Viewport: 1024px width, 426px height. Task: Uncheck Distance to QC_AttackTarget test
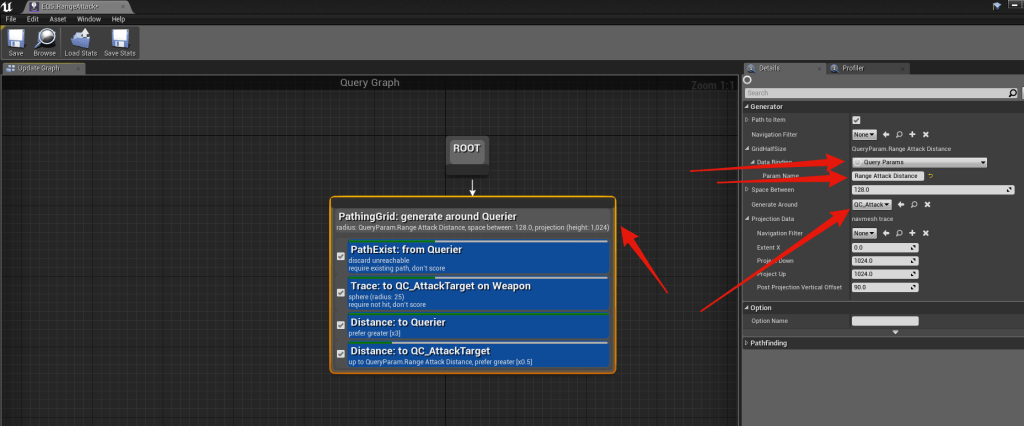(341, 353)
